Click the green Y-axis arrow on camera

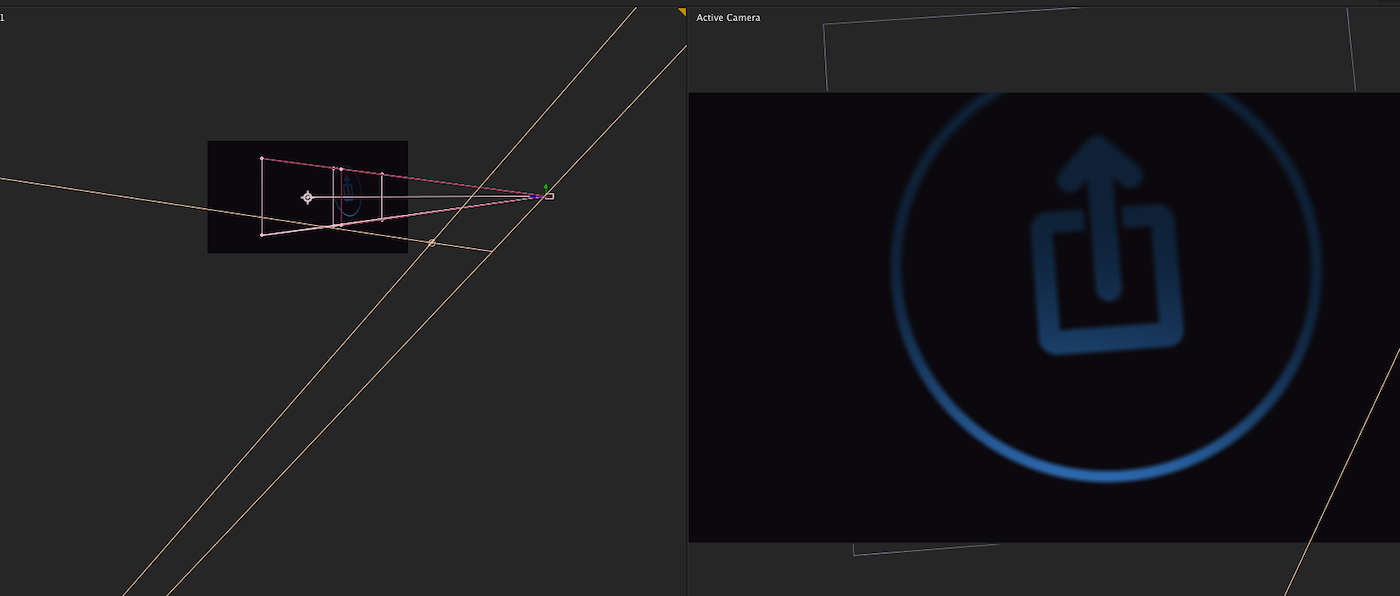pos(546,187)
